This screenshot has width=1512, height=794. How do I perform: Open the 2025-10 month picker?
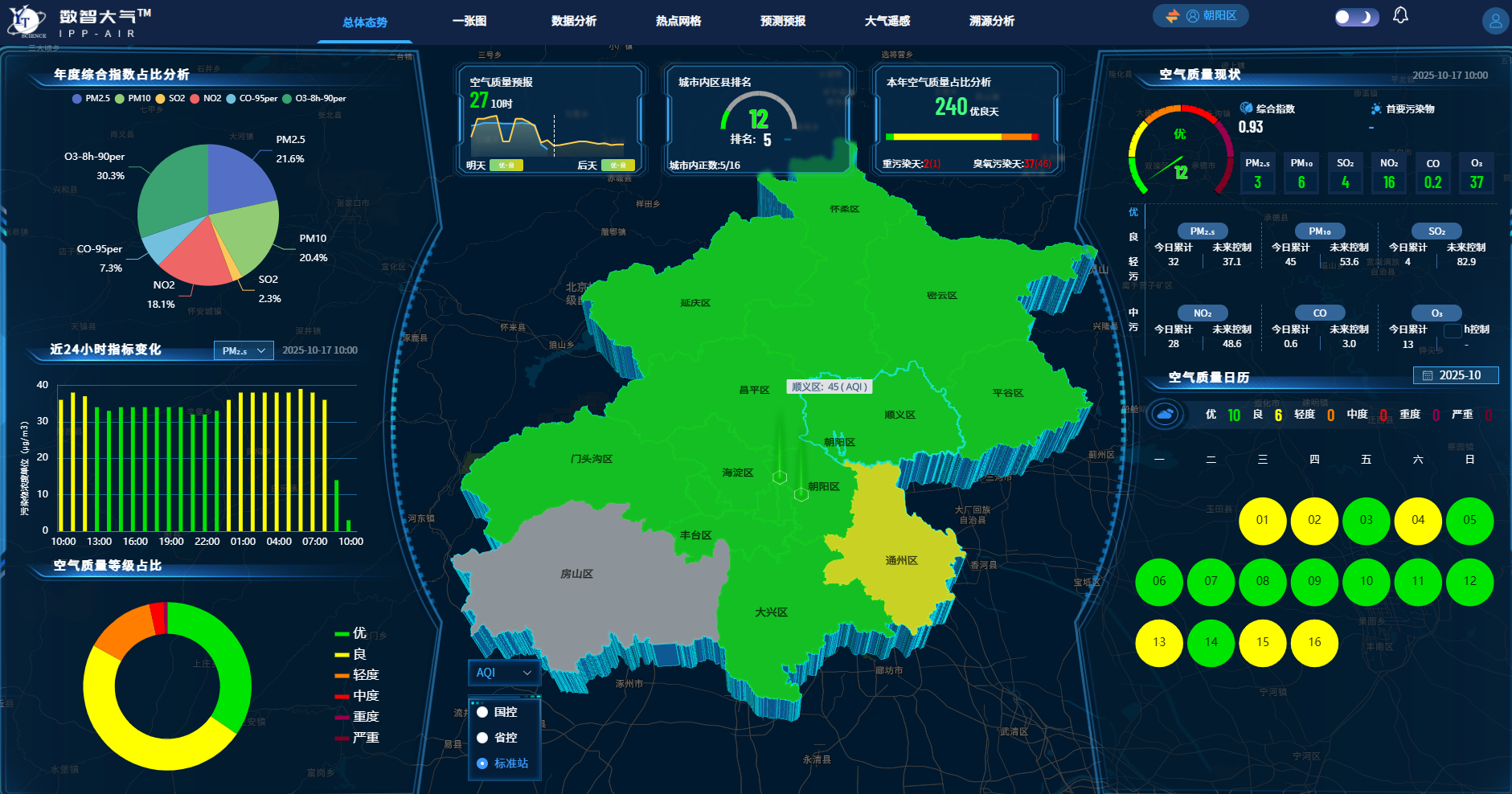pos(1456,375)
